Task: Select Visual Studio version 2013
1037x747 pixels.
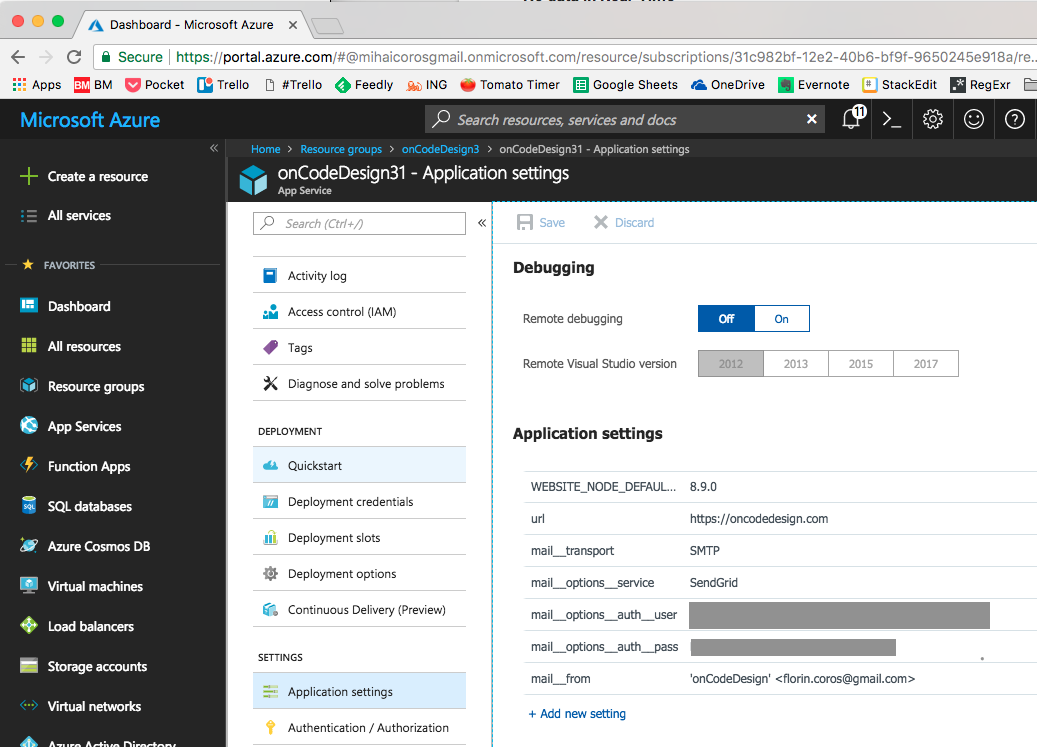Action: point(796,364)
